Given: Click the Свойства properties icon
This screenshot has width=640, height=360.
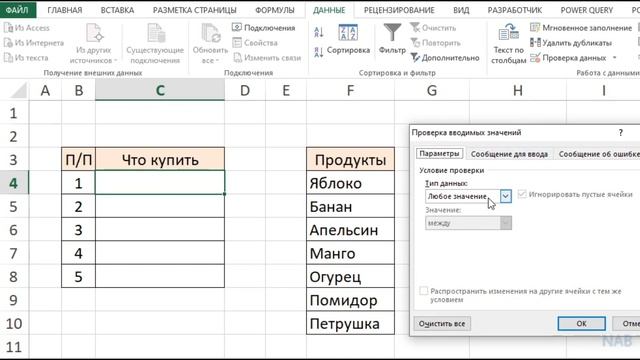Looking at the screenshot, I should point(237,42).
